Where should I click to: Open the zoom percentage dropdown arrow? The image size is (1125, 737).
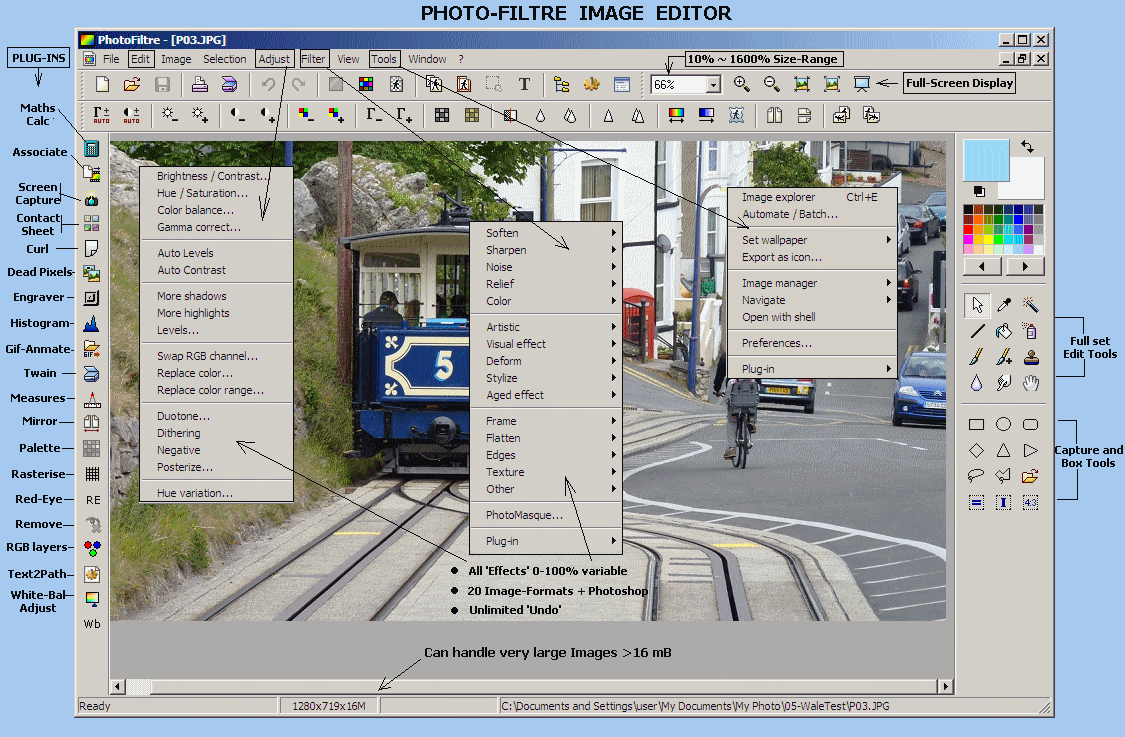tap(713, 85)
